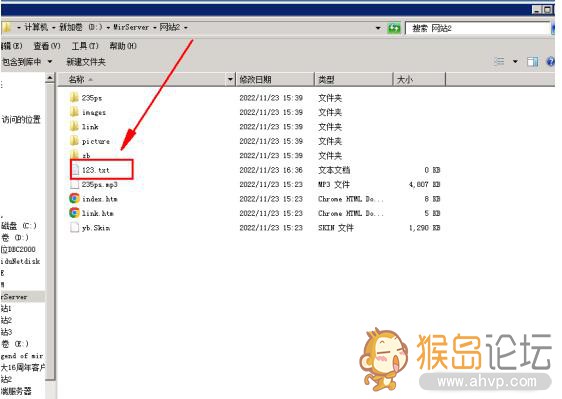Click the 搜索 网站2 search field
The width and height of the screenshot is (562, 399).
click(478, 28)
